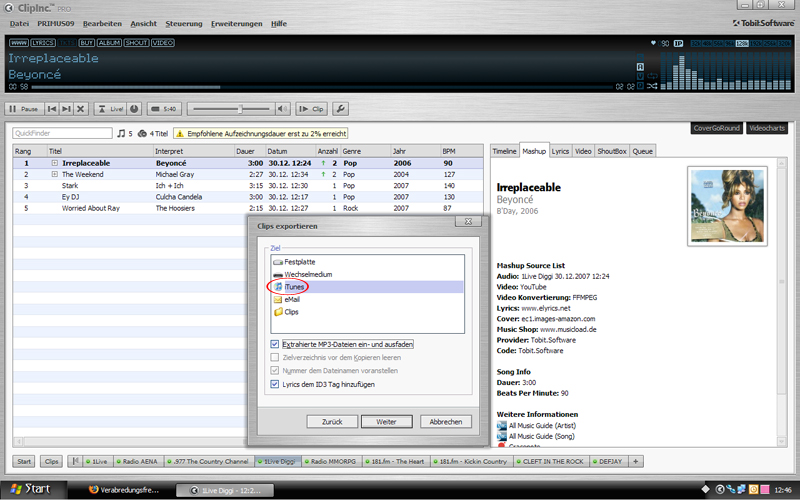Click the Clip recording button
Viewport: 800px width, 500px height.
[x=313, y=108]
